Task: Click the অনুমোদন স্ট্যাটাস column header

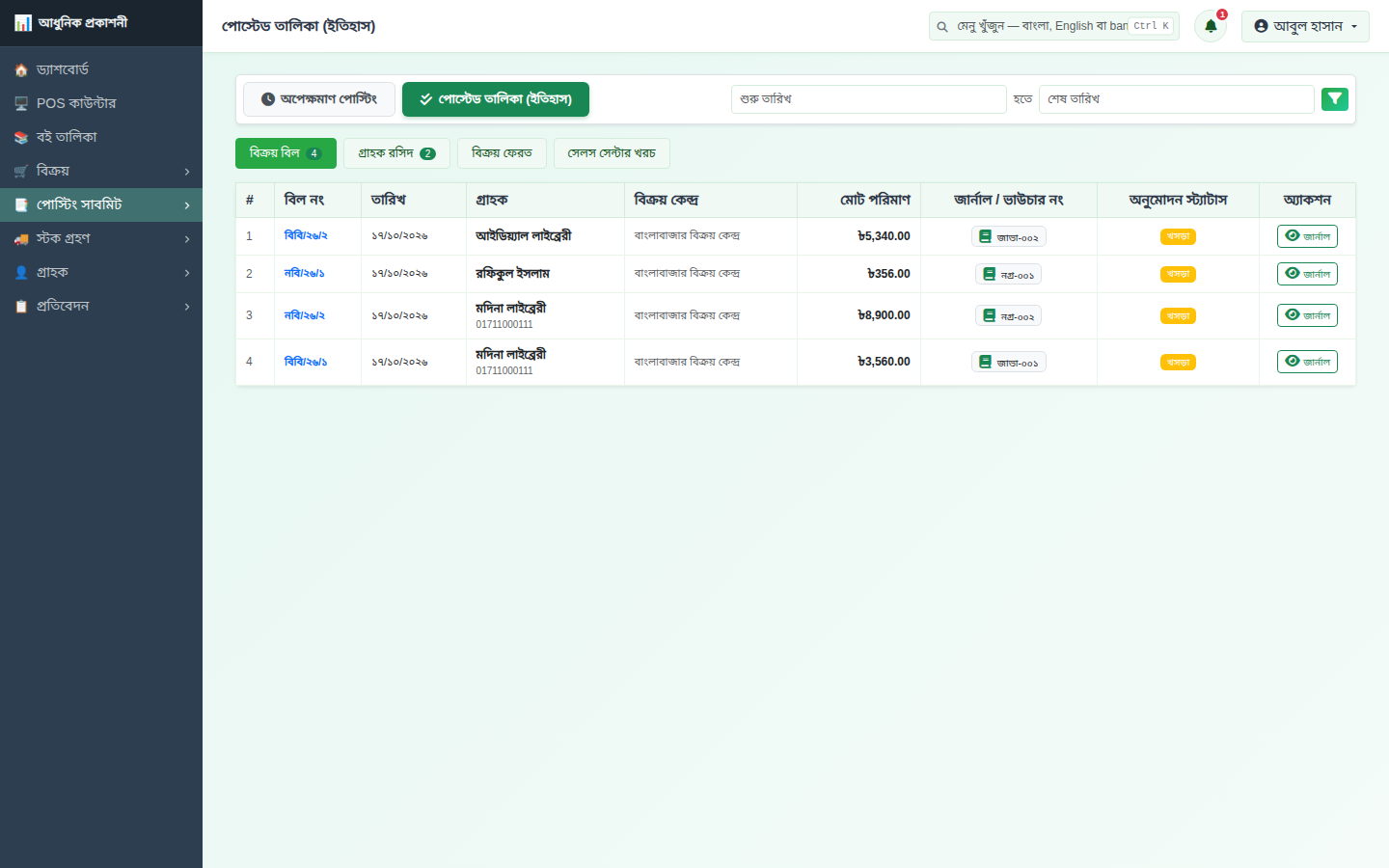Action: click(x=1178, y=200)
